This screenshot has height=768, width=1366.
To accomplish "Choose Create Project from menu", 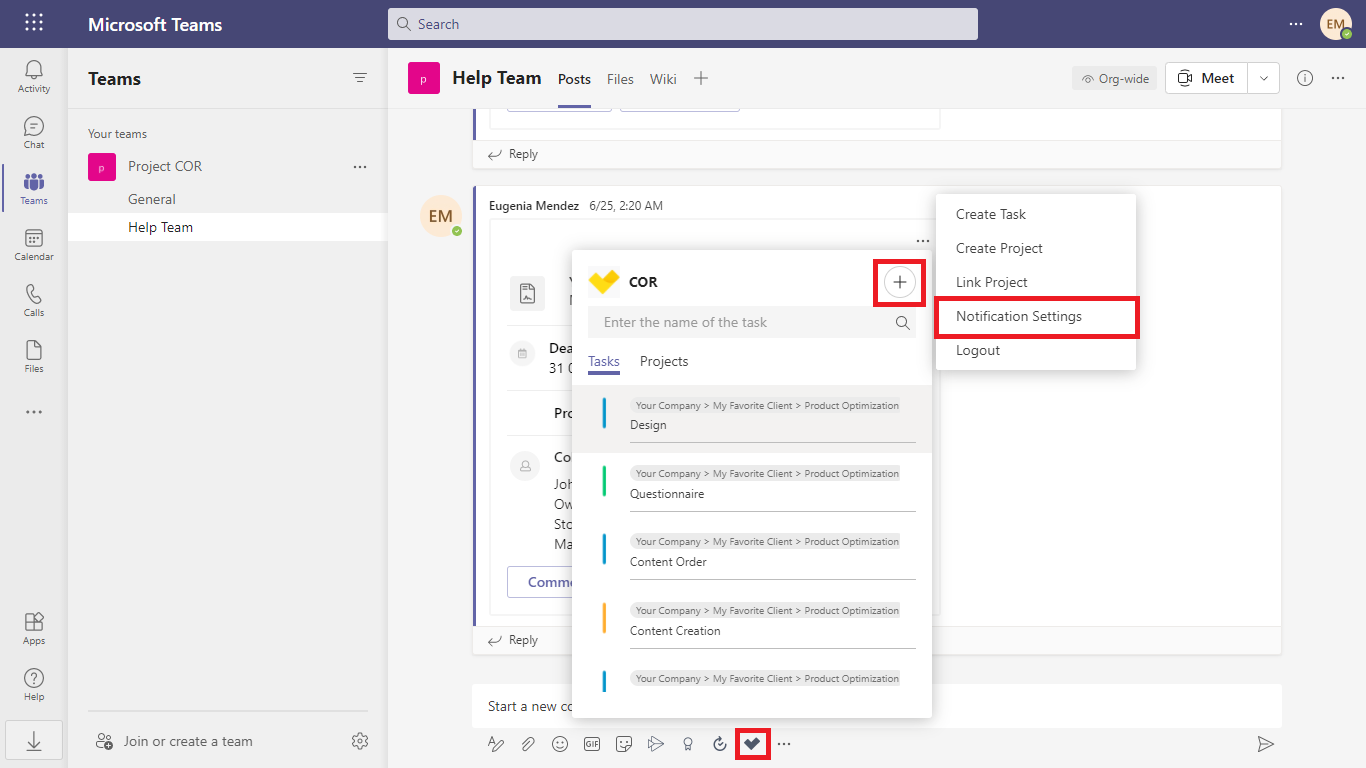I will (x=1036, y=248).
